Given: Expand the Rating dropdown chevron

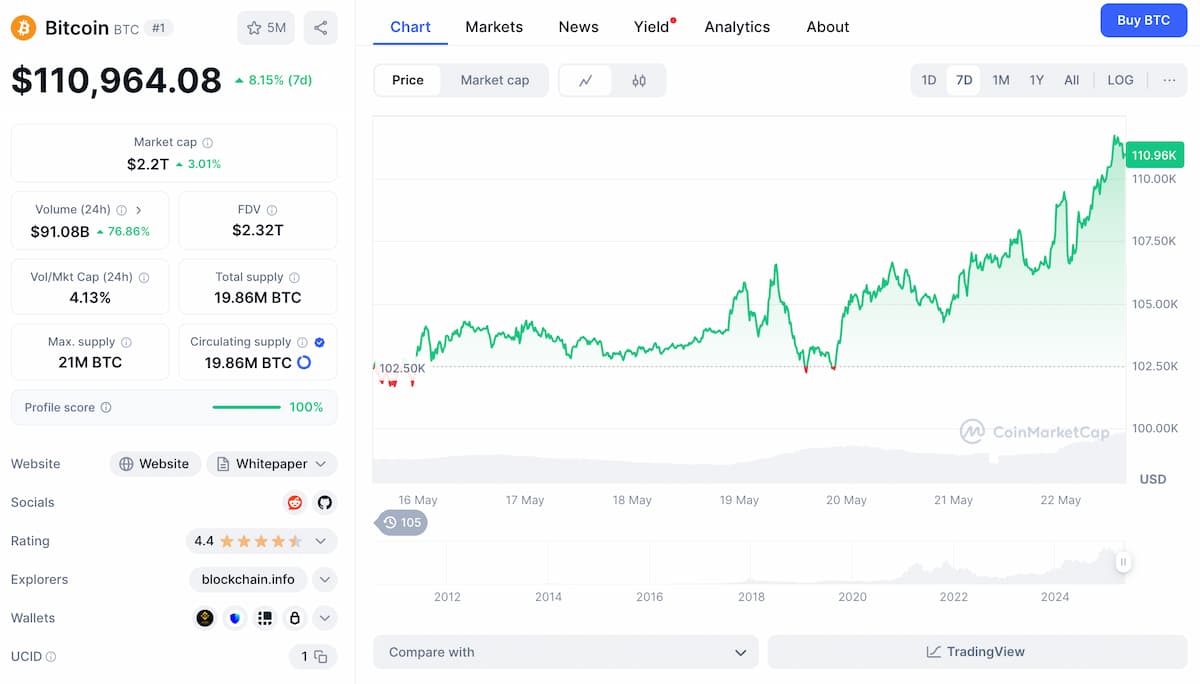Looking at the screenshot, I should (321, 541).
